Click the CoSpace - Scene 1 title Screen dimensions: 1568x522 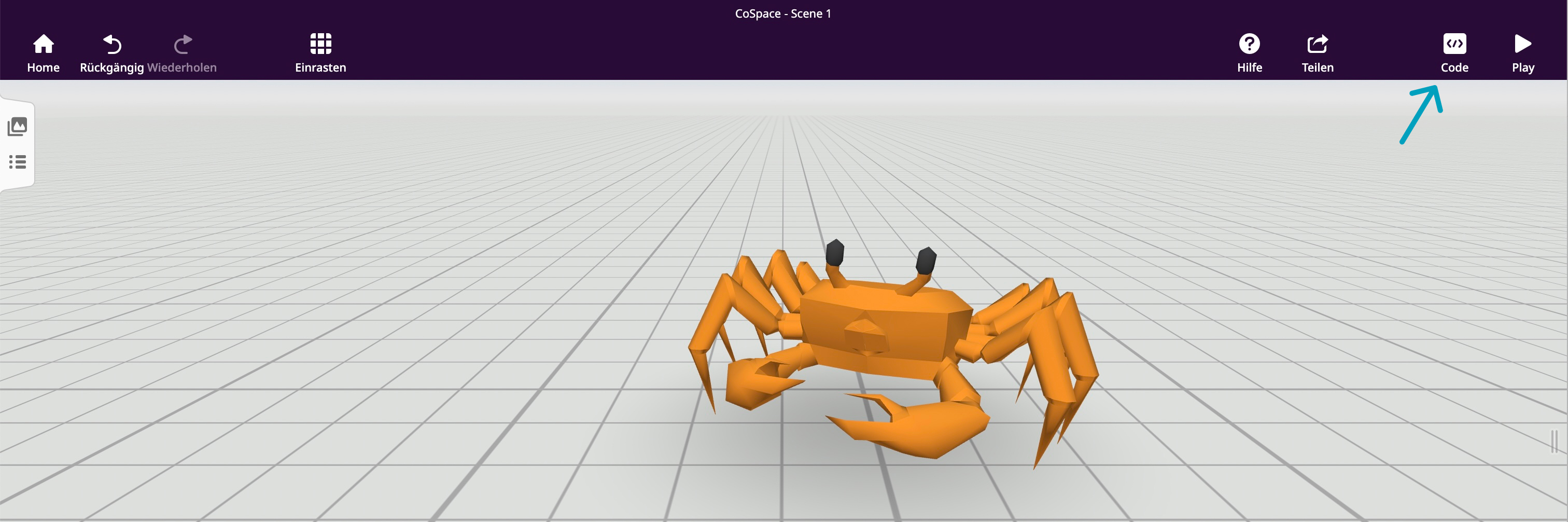click(x=783, y=13)
